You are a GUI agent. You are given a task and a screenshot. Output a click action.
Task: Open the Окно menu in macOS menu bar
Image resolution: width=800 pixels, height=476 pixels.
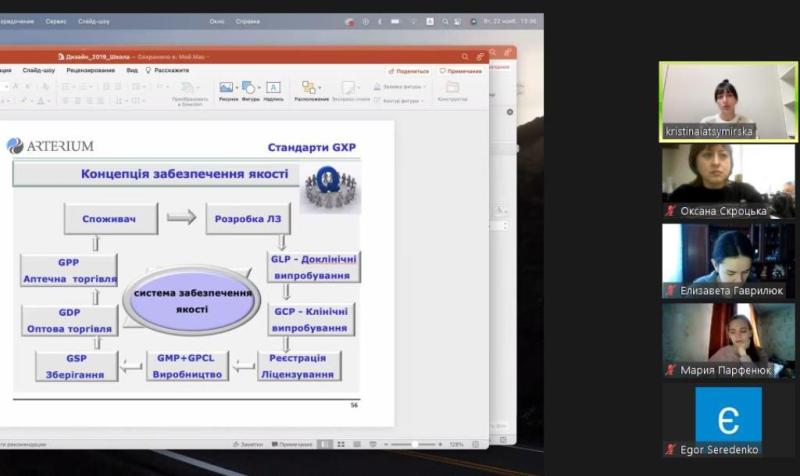(217, 21)
